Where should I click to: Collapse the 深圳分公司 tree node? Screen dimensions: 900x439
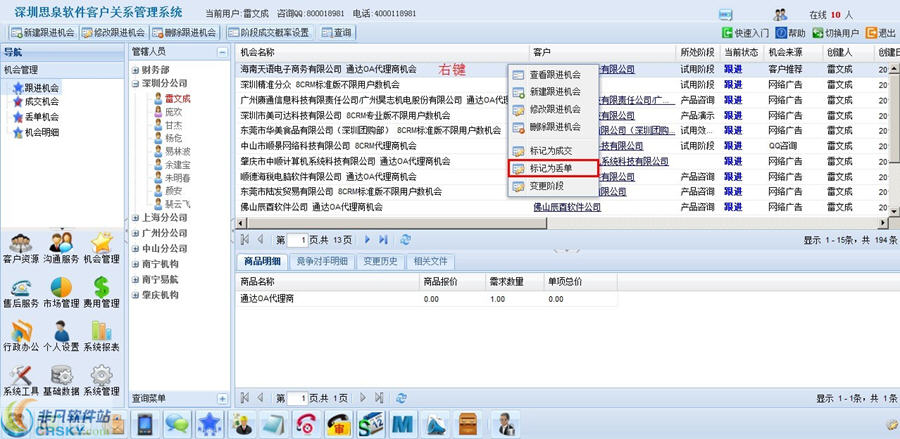135,83
